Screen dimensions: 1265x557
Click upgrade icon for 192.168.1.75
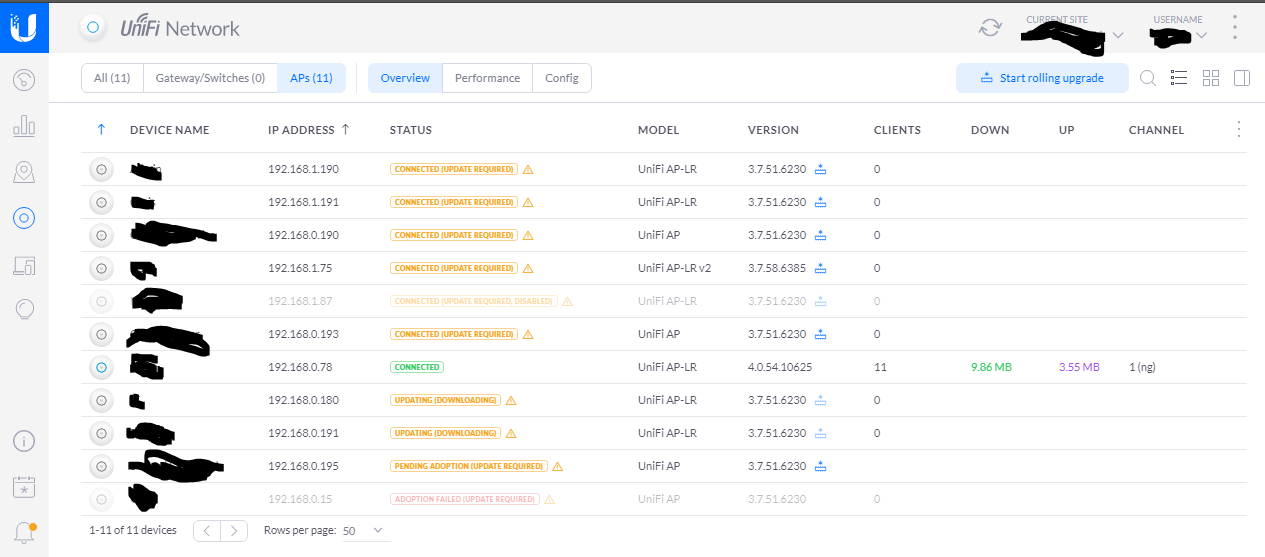(x=821, y=269)
